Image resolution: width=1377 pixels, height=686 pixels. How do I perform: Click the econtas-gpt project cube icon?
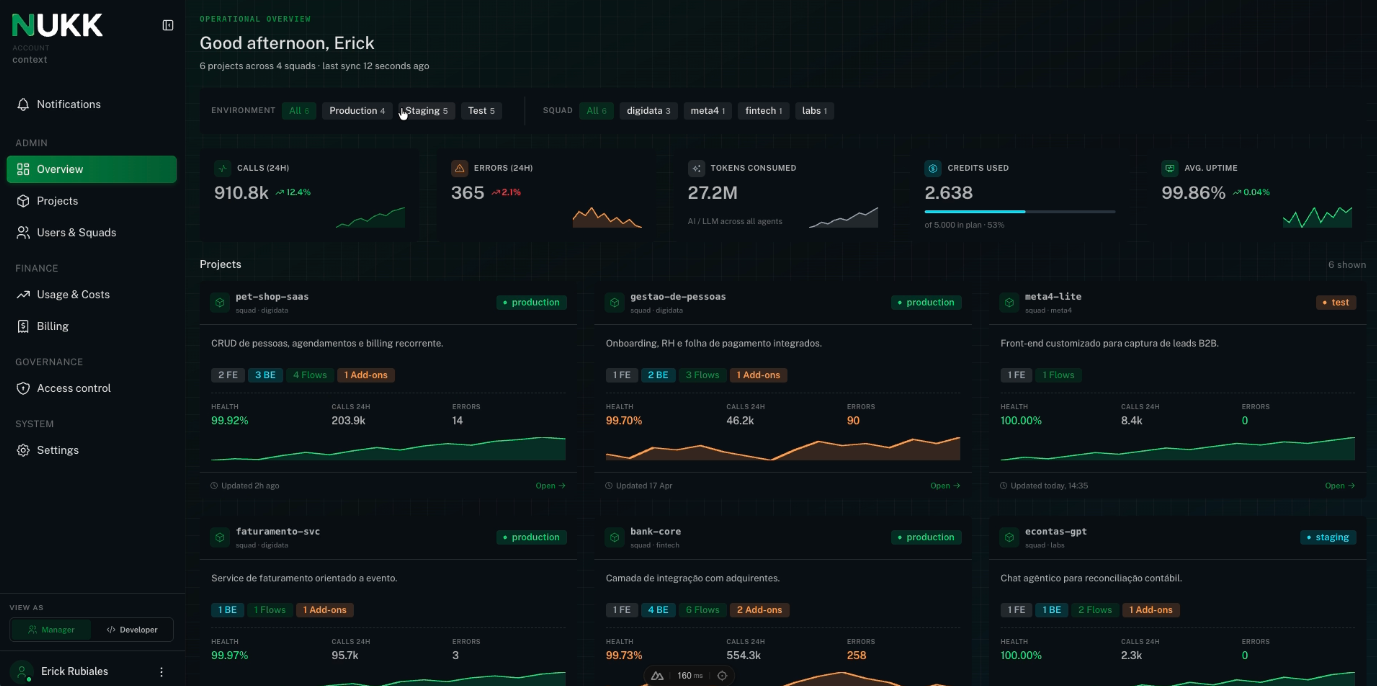click(1009, 537)
